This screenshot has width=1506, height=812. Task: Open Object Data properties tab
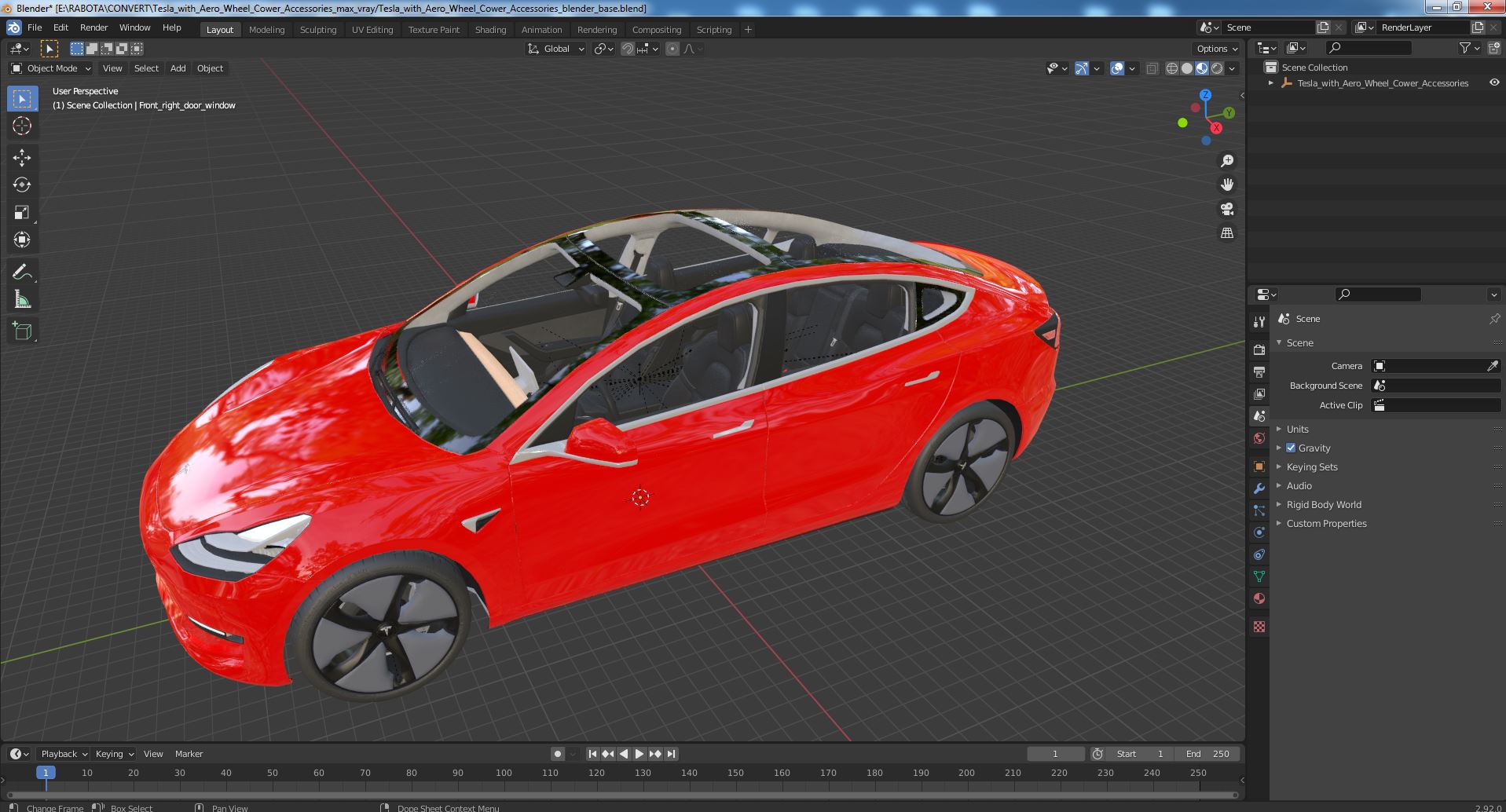[x=1259, y=576]
